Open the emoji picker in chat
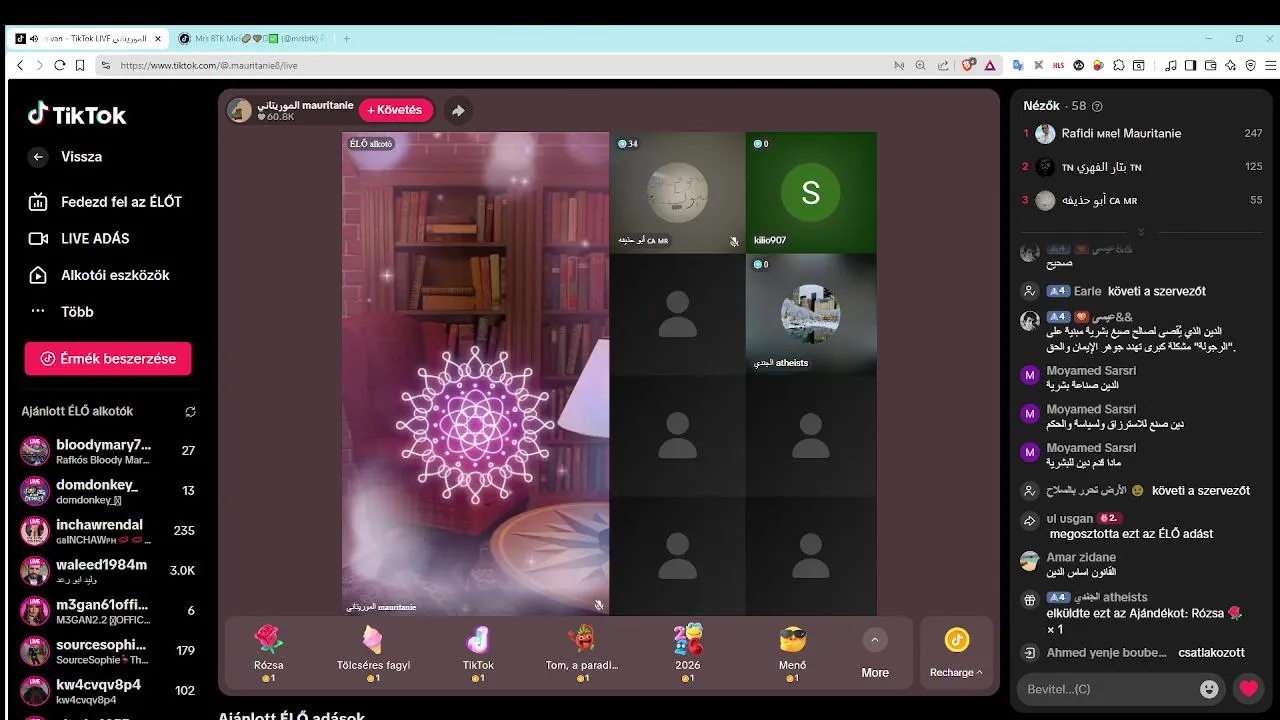The height and width of the screenshot is (720, 1280). point(1209,689)
